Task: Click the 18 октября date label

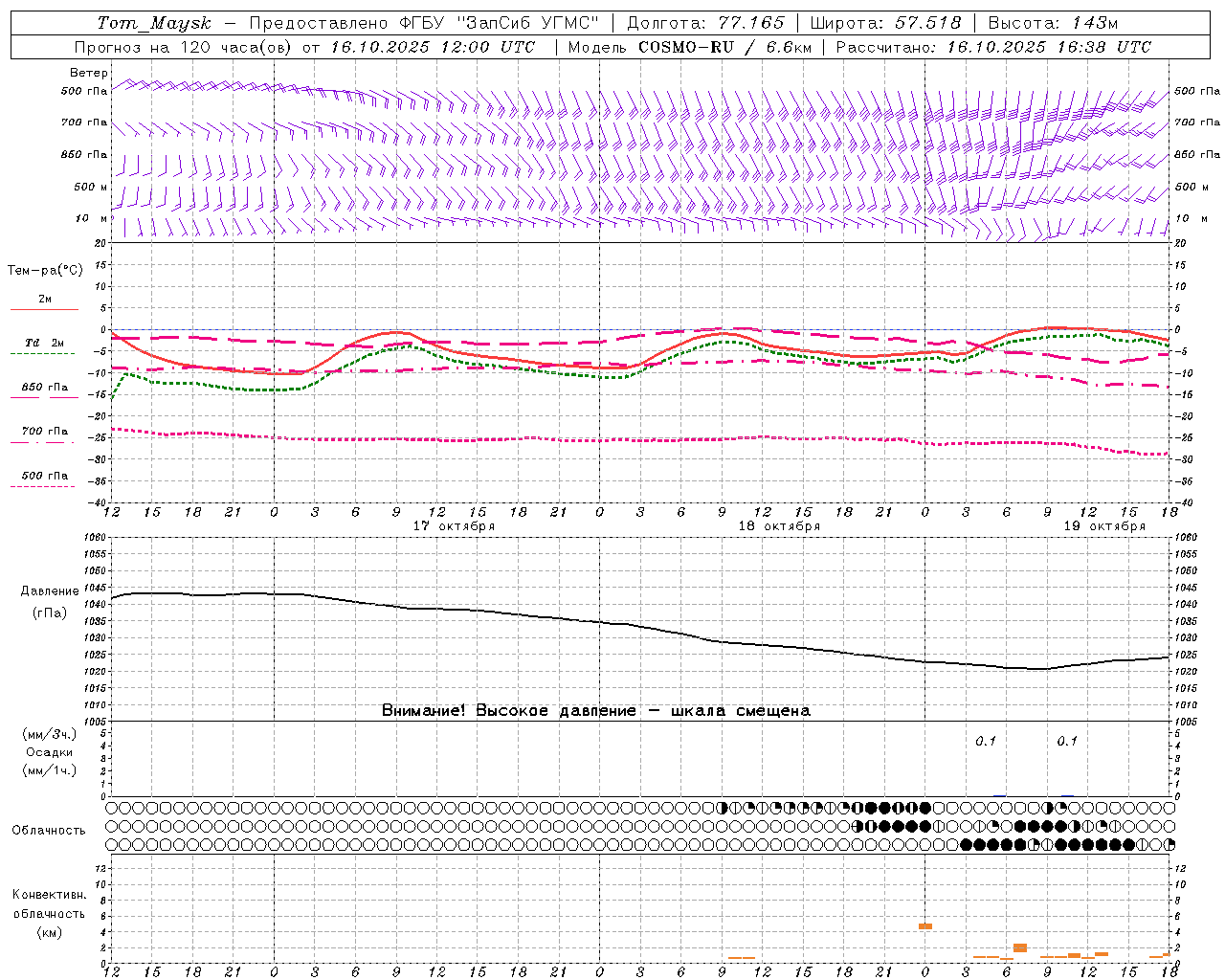Action: 779,526
